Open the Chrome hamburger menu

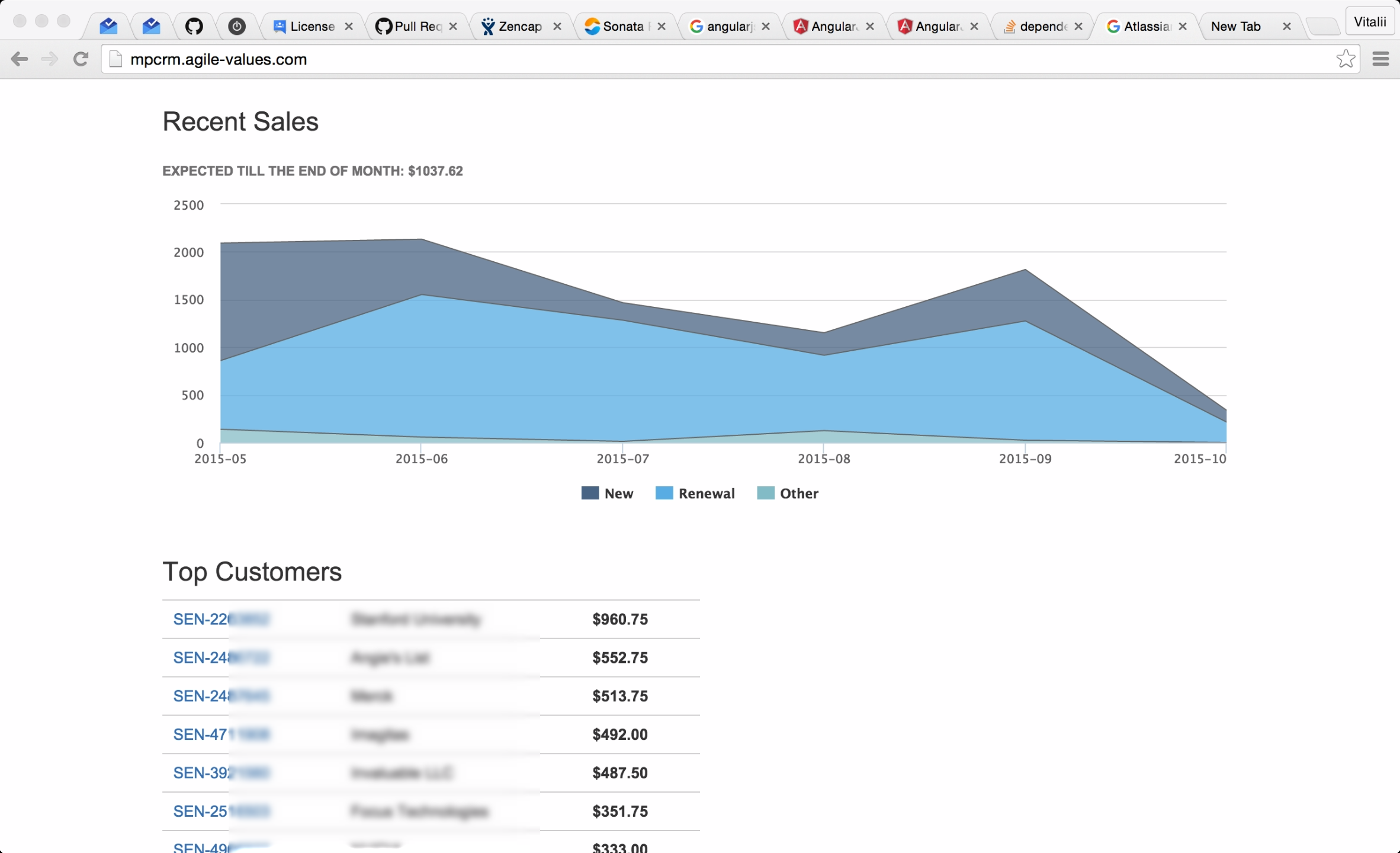pos(1380,59)
